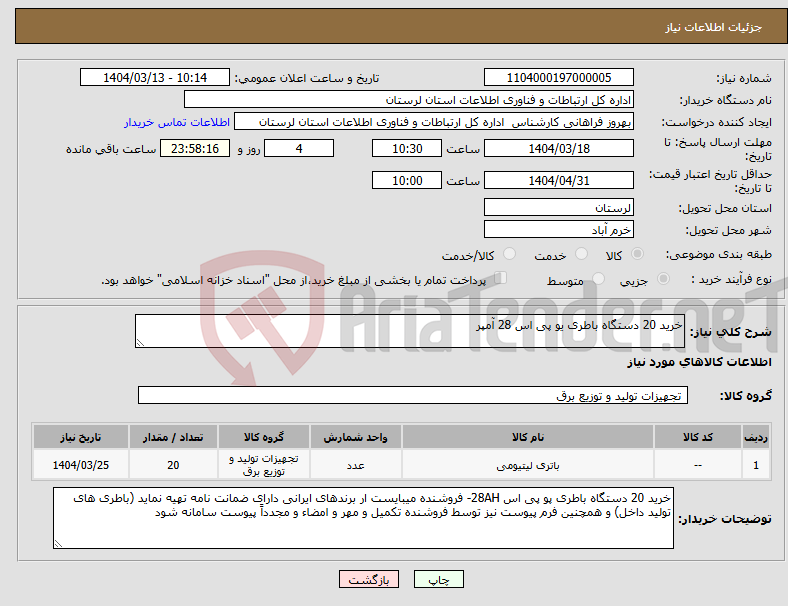Click the بازگشت back button
The width and height of the screenshot is (788, 606).
369,579
